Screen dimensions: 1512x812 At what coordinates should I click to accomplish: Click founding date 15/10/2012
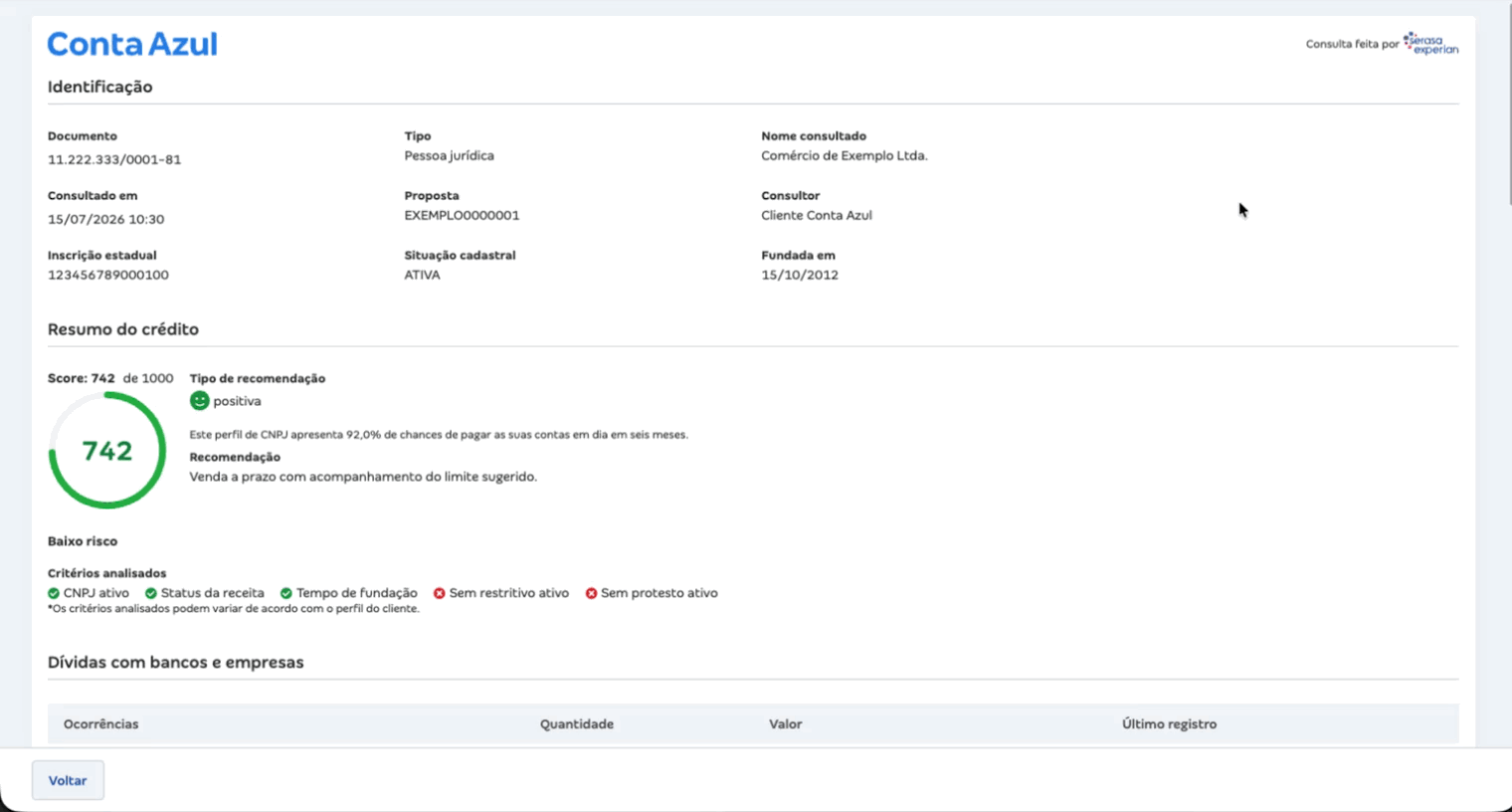[800, 275]
